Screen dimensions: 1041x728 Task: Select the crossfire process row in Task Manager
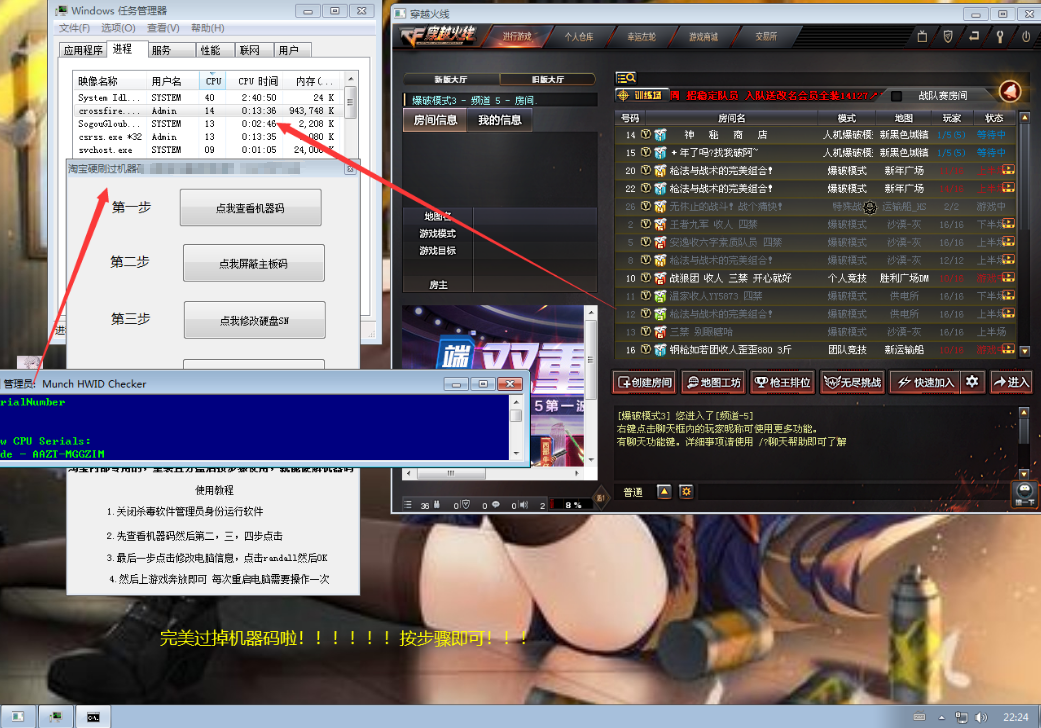[x=208, y=111]
